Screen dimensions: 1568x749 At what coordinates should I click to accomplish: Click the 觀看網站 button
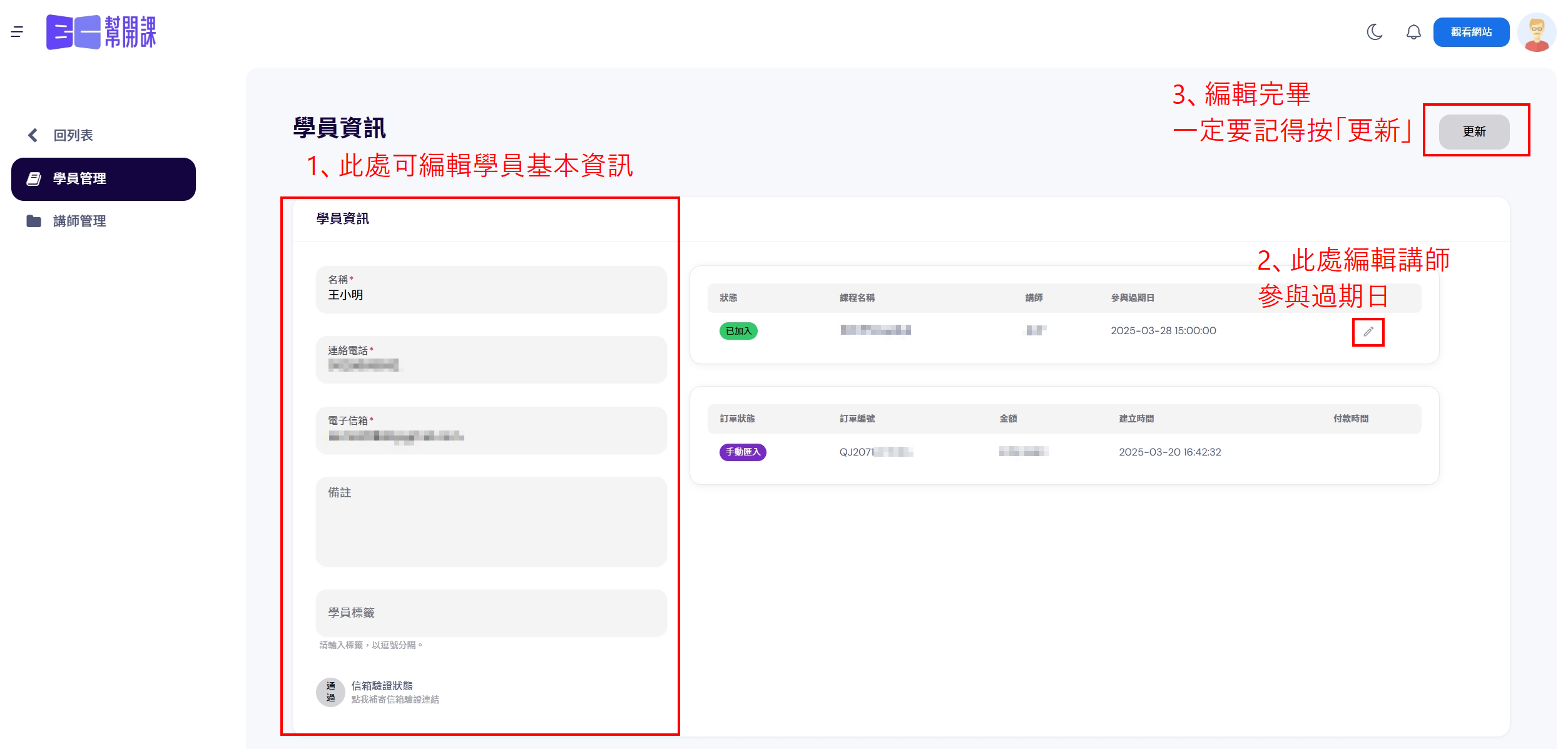click(x=1470, y=32)
